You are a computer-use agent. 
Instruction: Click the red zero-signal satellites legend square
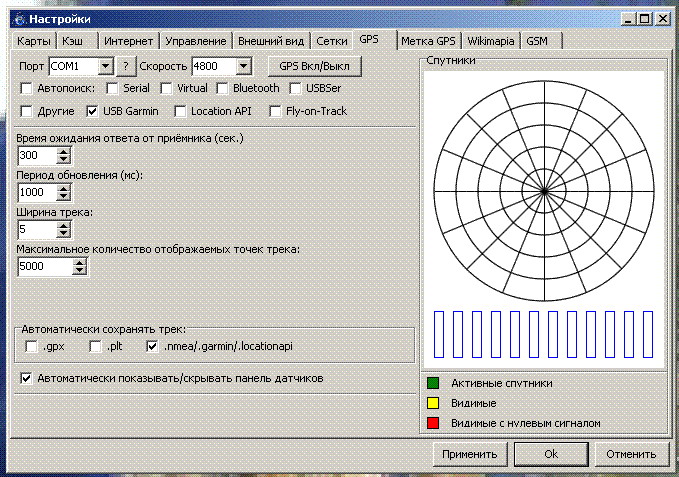432,423
